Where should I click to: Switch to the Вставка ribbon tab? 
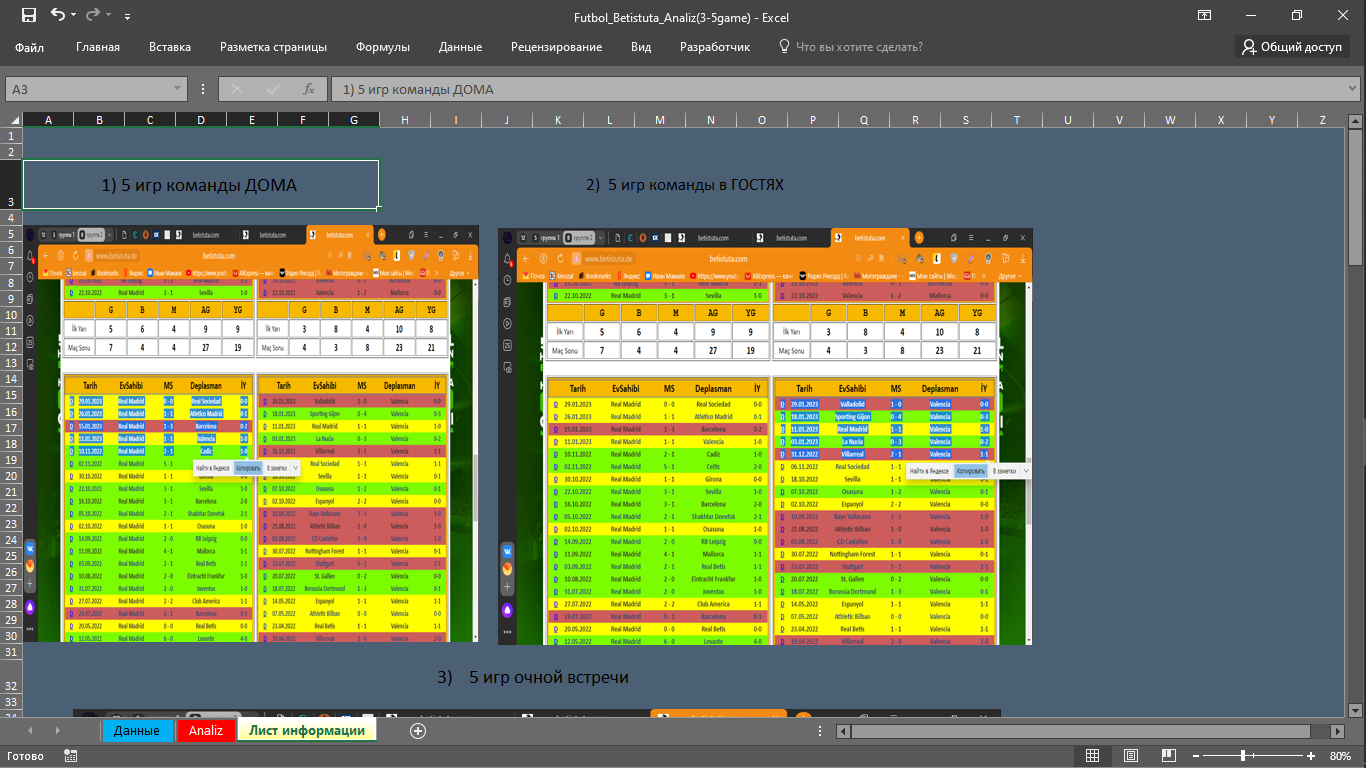170,47
